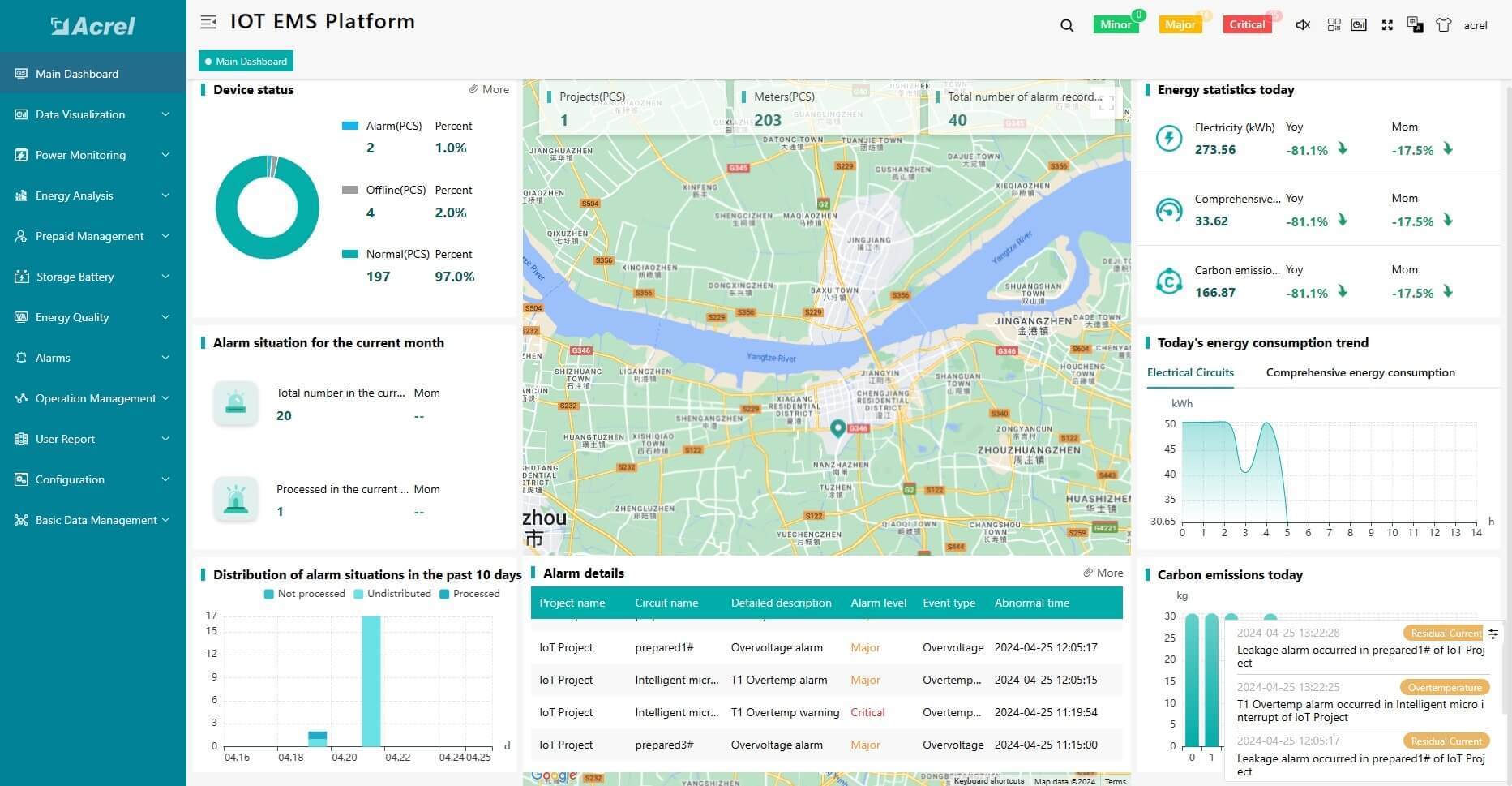Sort by Abnormal time column header
1512x786 pixels.
pos(1031,603)
